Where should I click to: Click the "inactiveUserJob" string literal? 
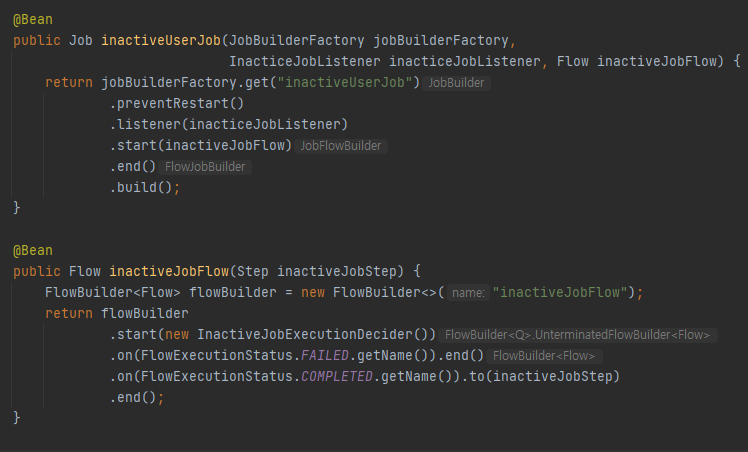point(344,82)
